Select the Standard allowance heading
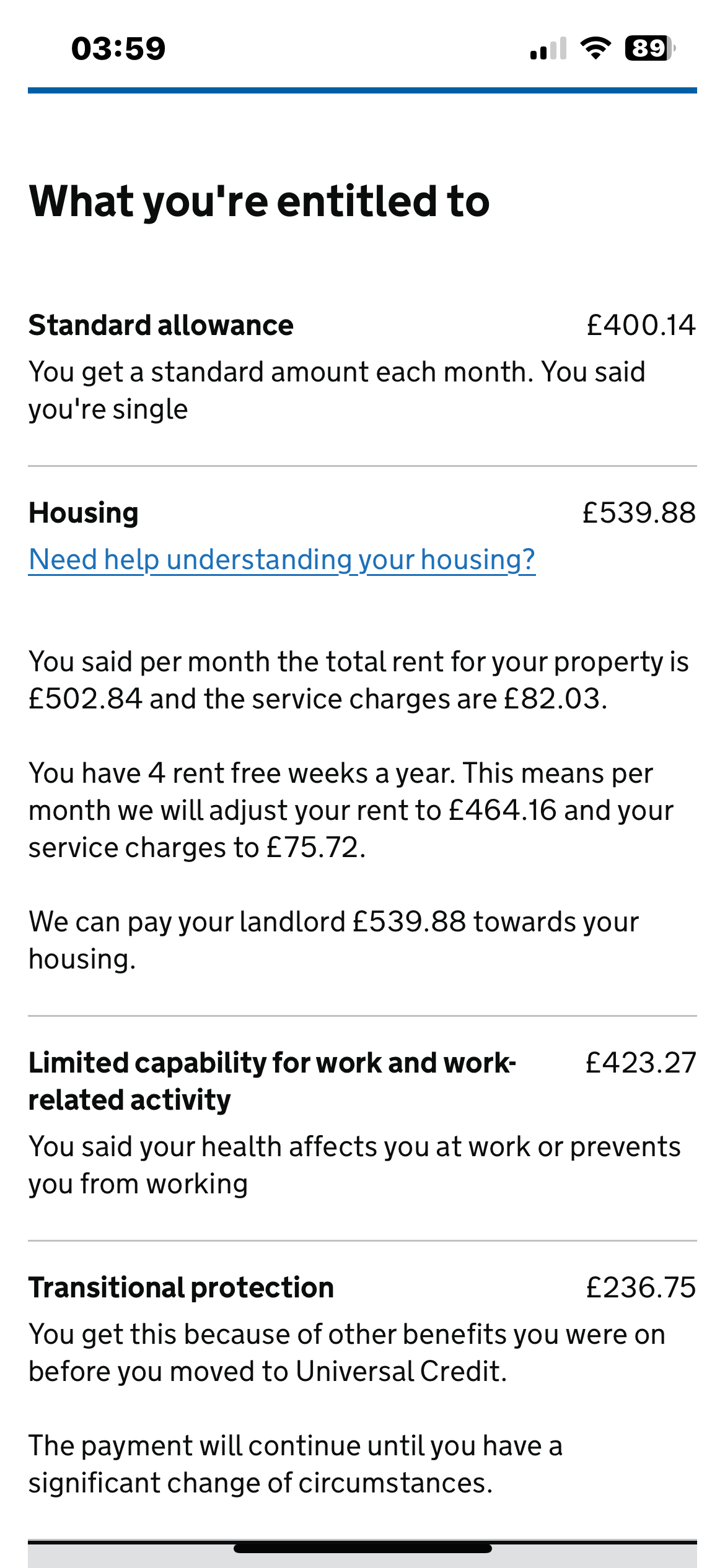The height and width of the screenshot is (1568, 725). click(161, 326)
